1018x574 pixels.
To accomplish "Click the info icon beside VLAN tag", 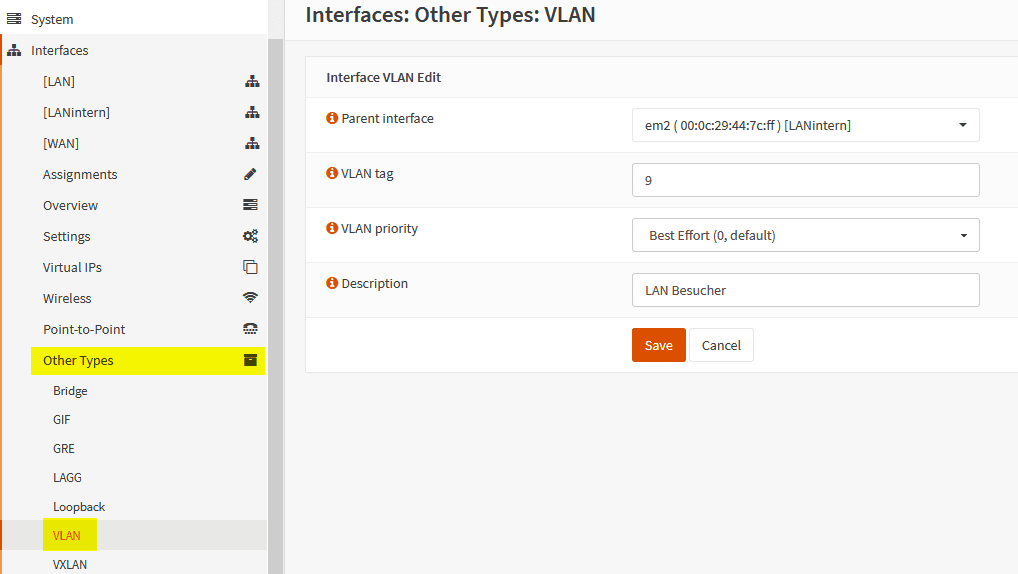I will click(333, 173).
